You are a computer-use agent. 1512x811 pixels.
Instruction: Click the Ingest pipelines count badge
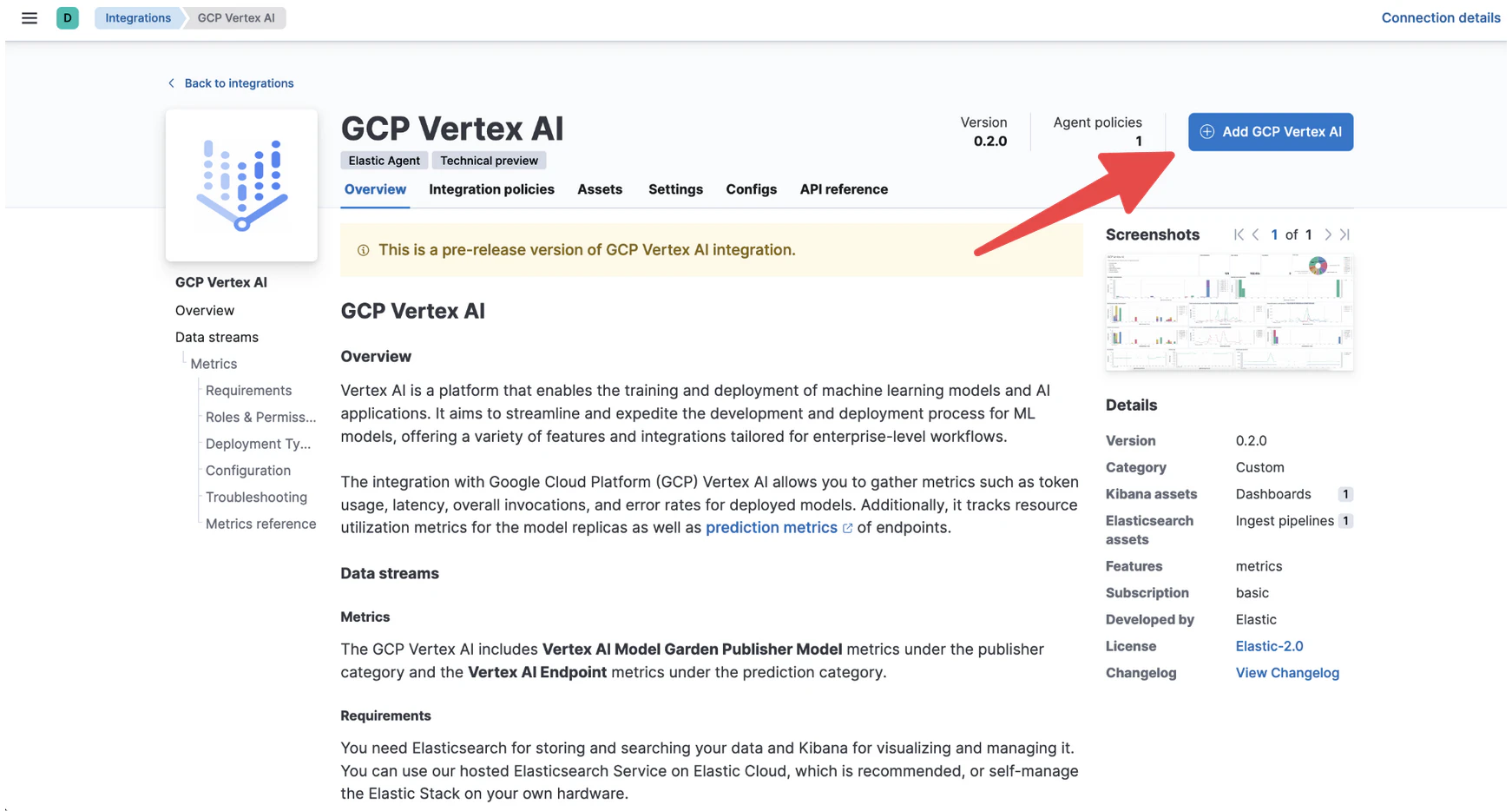(x=1345, y=521)
